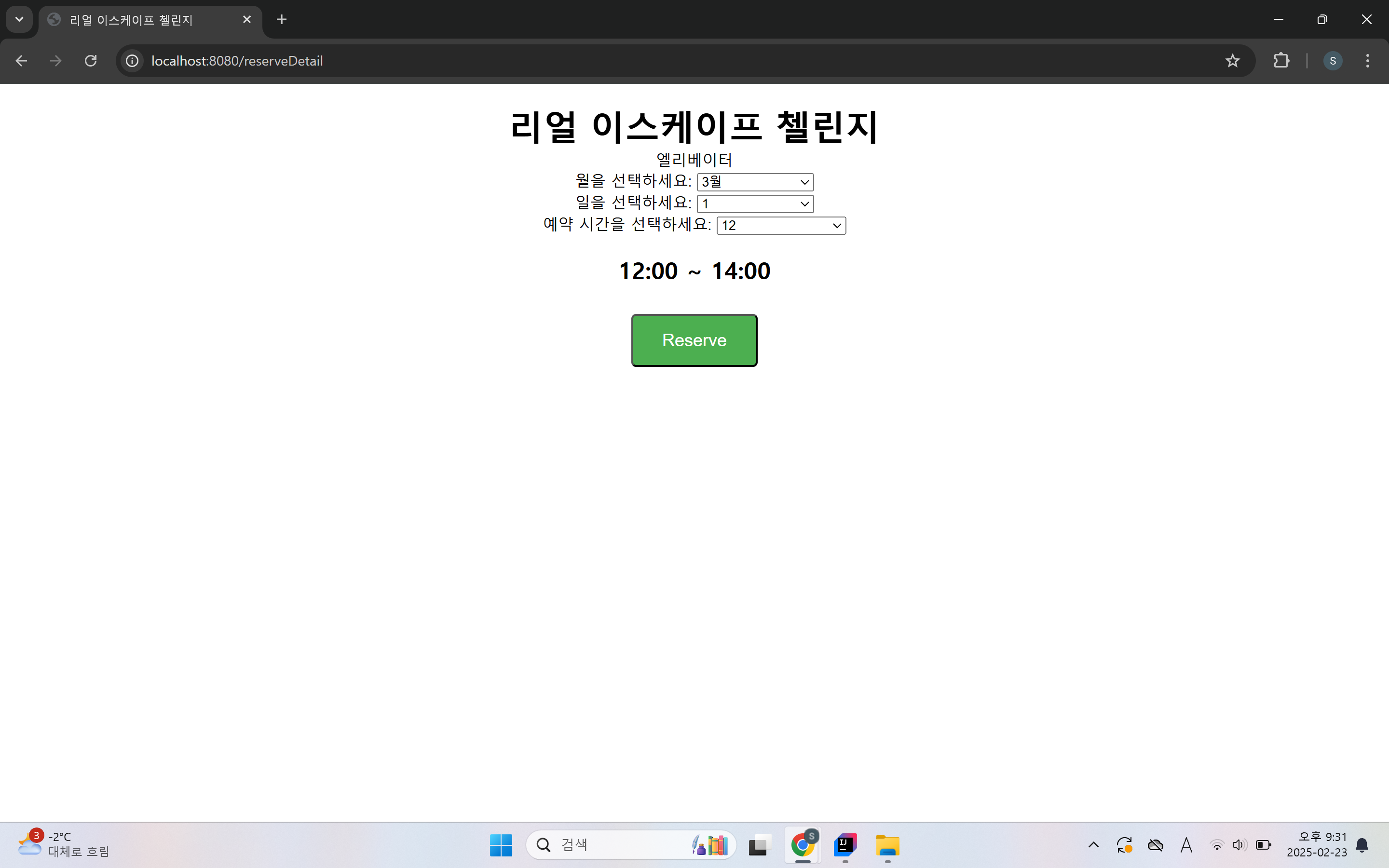Open IntelliJ IDEA from the taskbar
Image resolution: width=1389 pixels, height=868 pixels.
tap(845, 844)
